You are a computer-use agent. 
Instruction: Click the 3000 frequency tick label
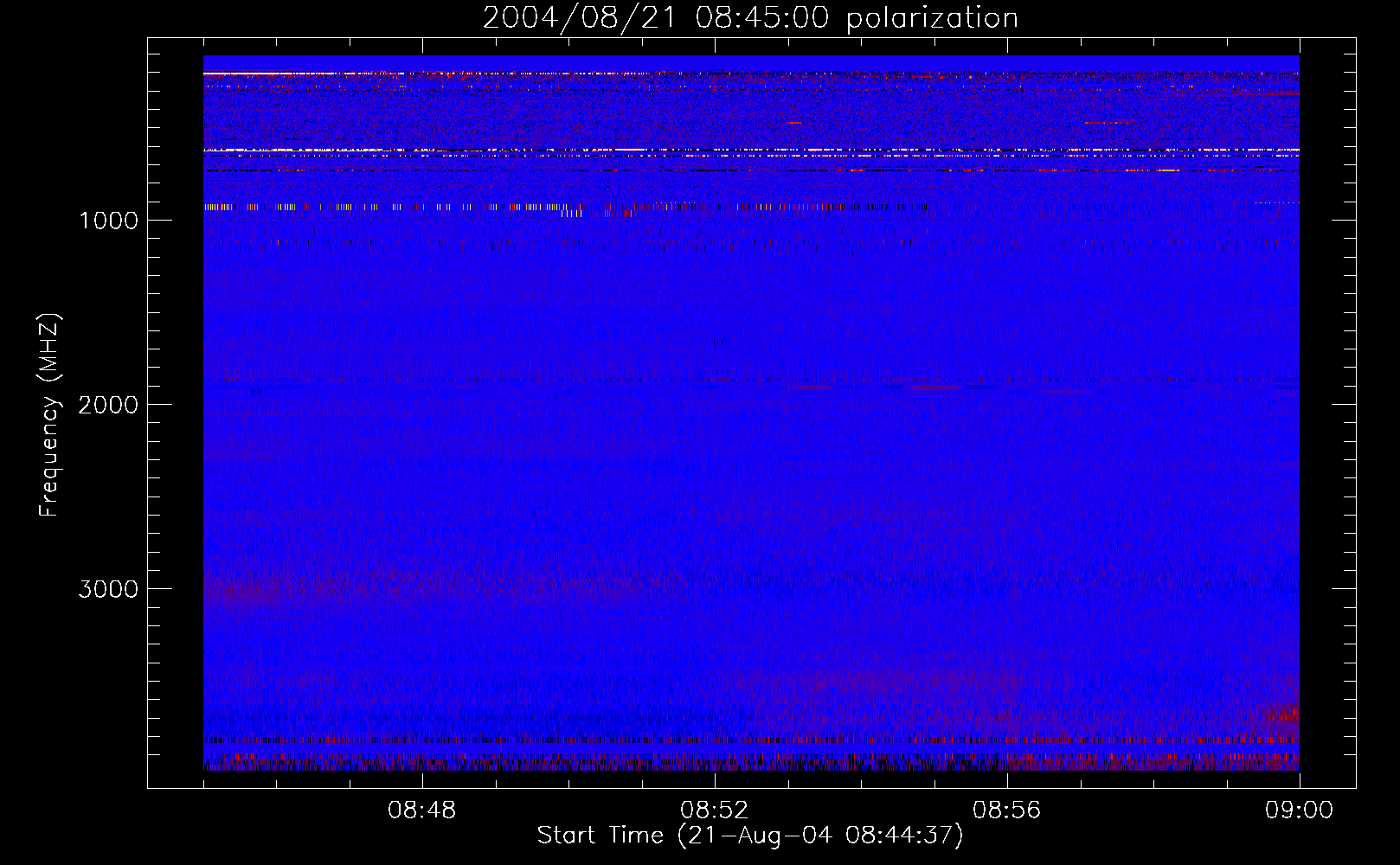[x=108, y=589]
